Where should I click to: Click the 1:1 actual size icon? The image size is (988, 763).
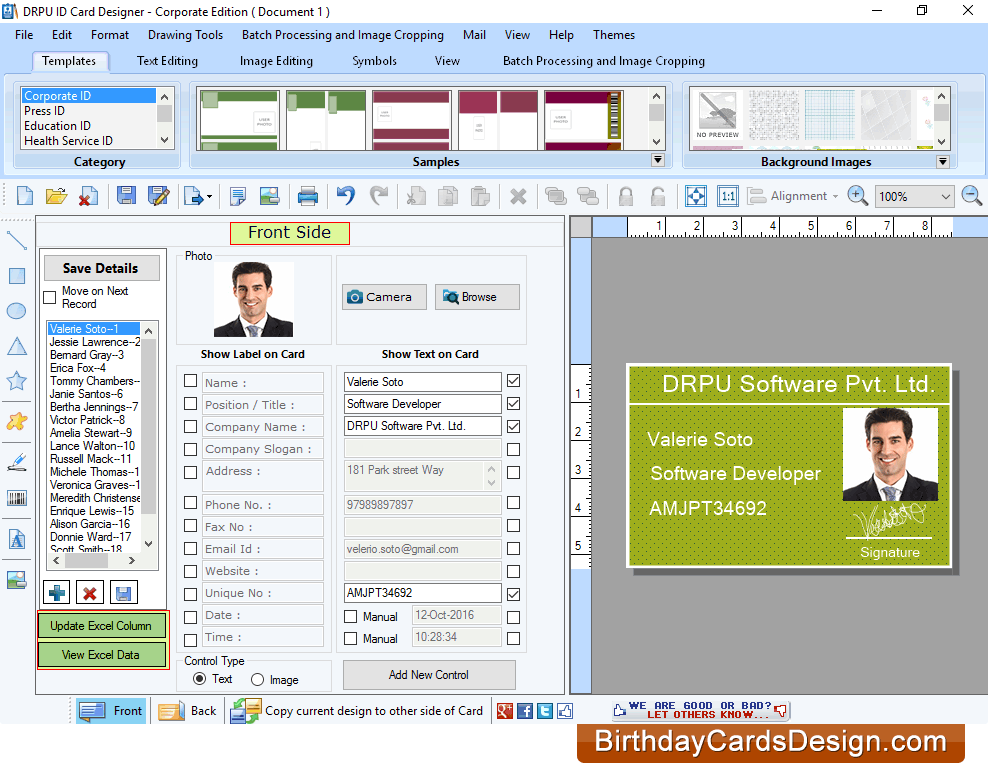tap(728, 196)
